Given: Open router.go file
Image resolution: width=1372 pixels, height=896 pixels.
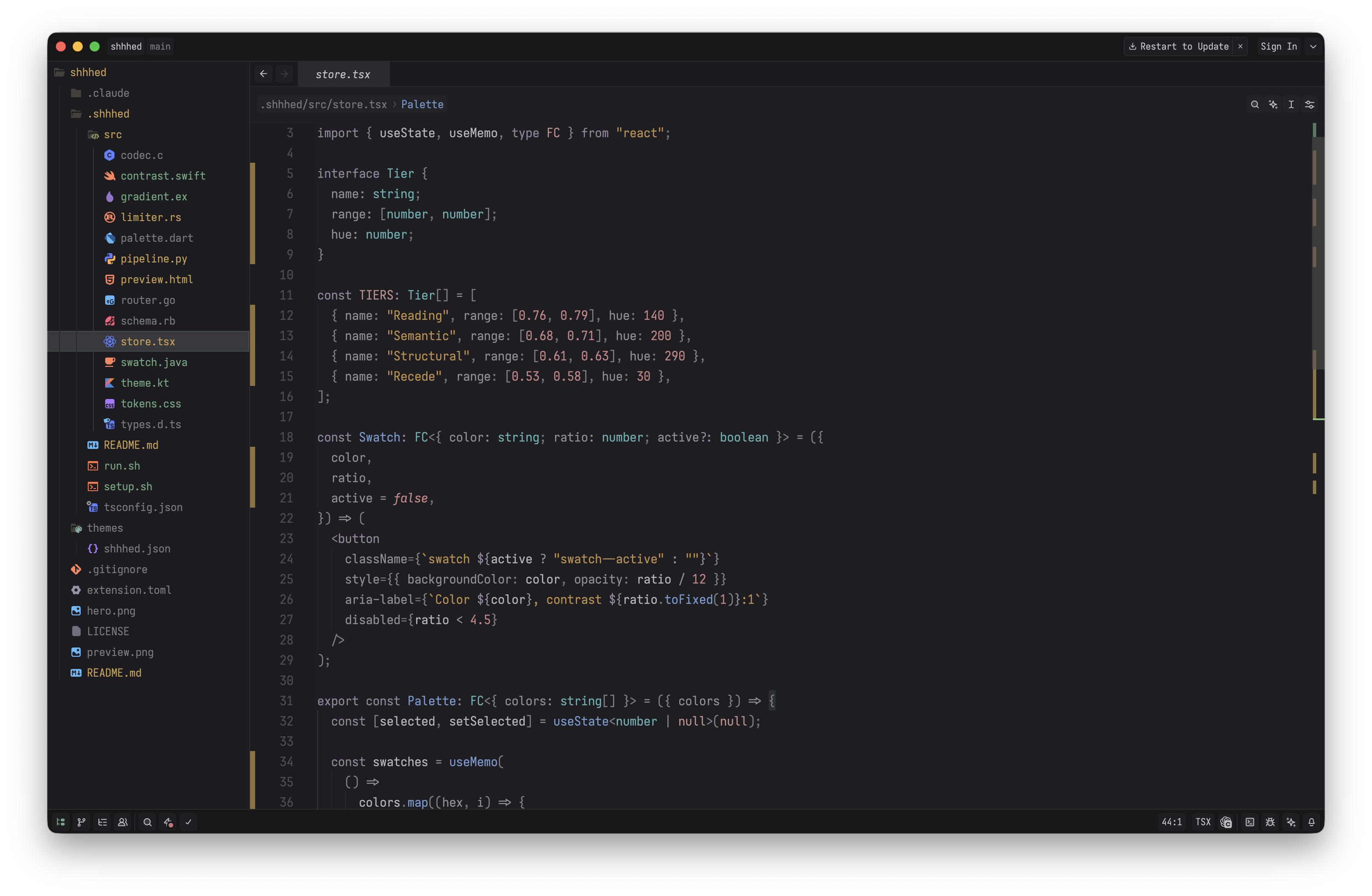Looking at the screenshot, I should (148, 300).
